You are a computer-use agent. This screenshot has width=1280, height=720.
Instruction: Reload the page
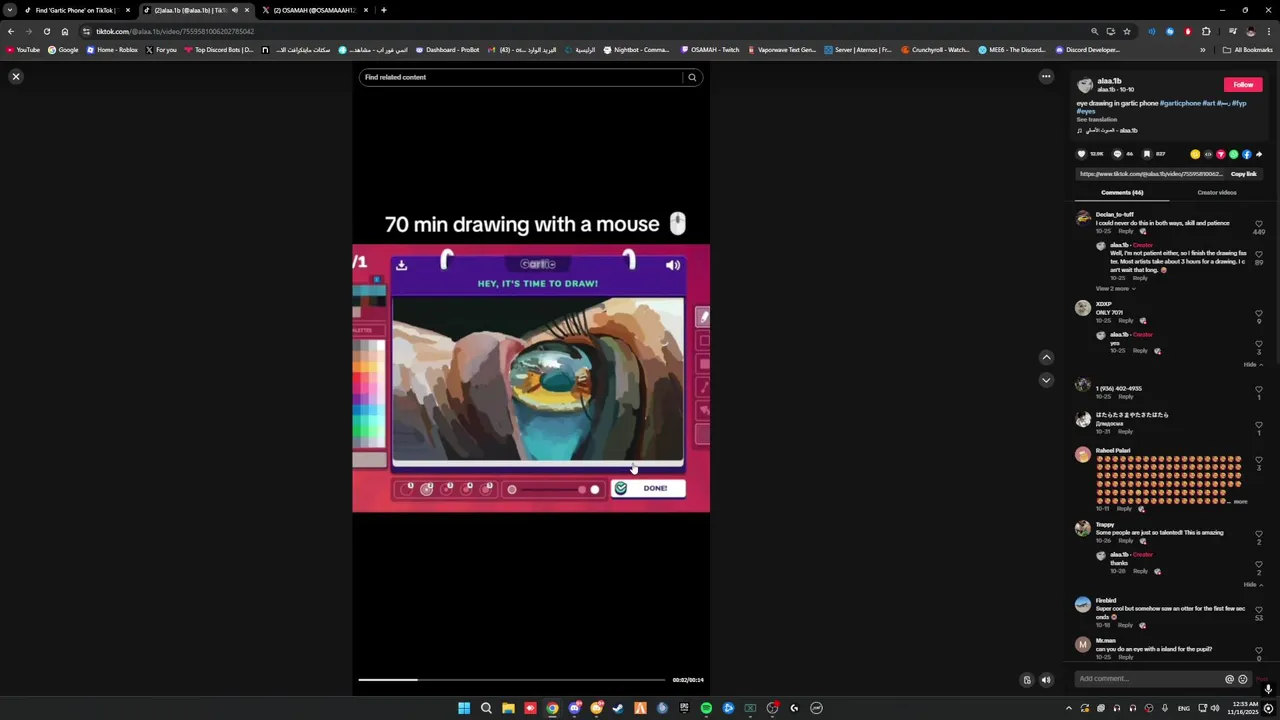(x=46, y=31)
